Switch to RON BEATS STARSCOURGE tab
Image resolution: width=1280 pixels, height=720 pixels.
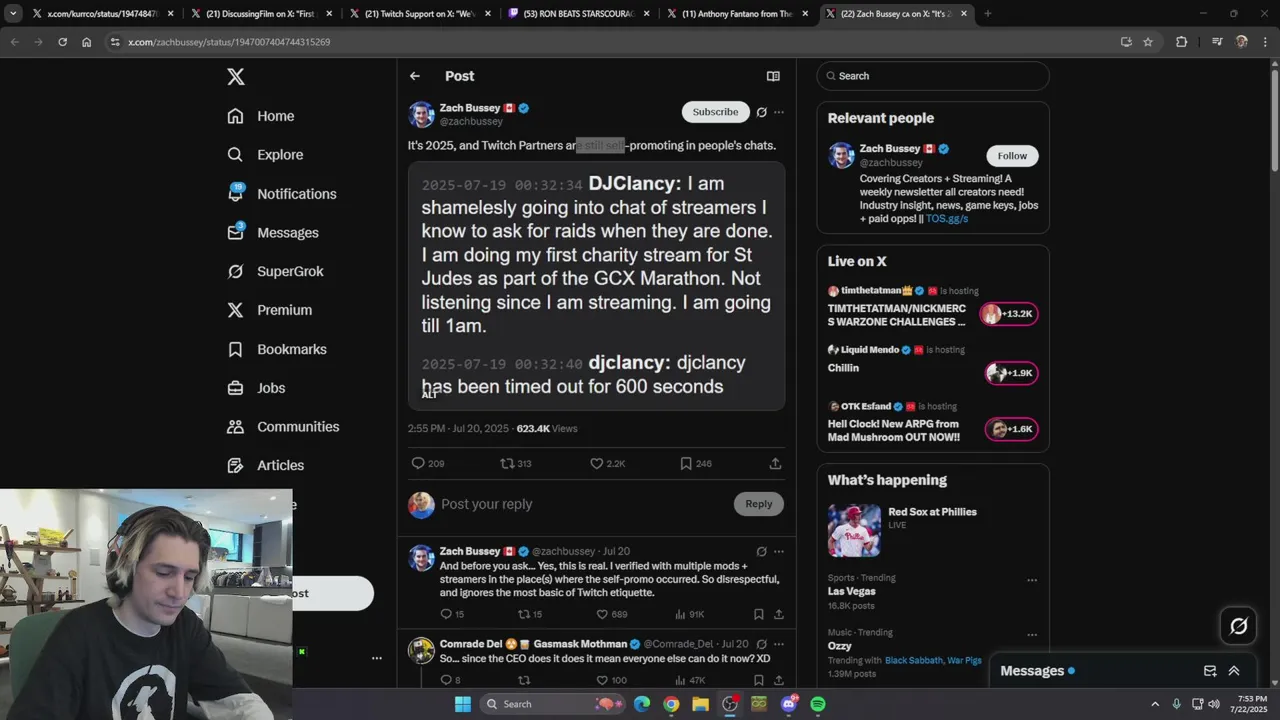579,14
